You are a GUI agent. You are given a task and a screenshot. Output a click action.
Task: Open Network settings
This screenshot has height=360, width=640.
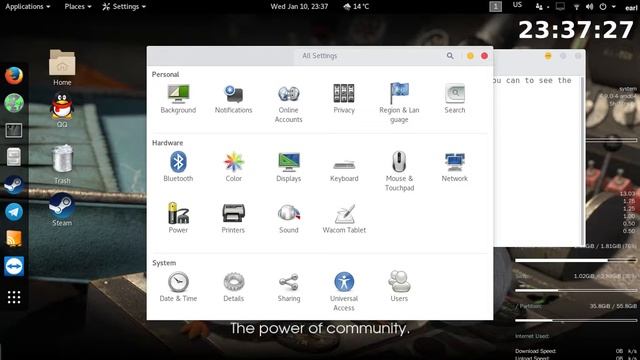[454, 167]
